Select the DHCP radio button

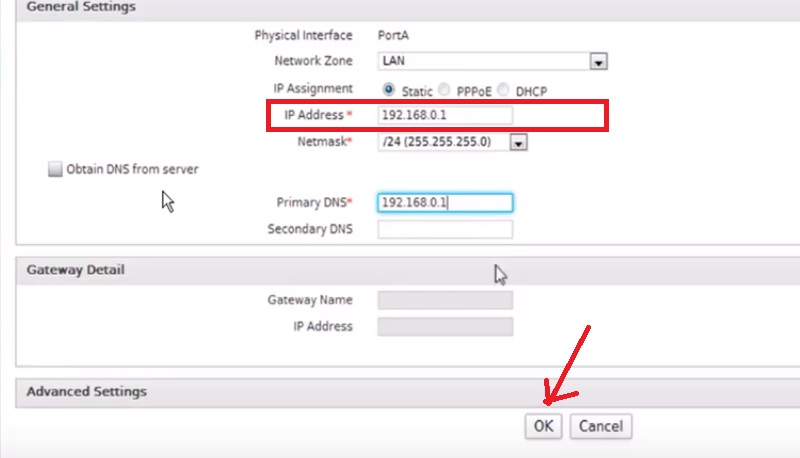click(504, 89)
